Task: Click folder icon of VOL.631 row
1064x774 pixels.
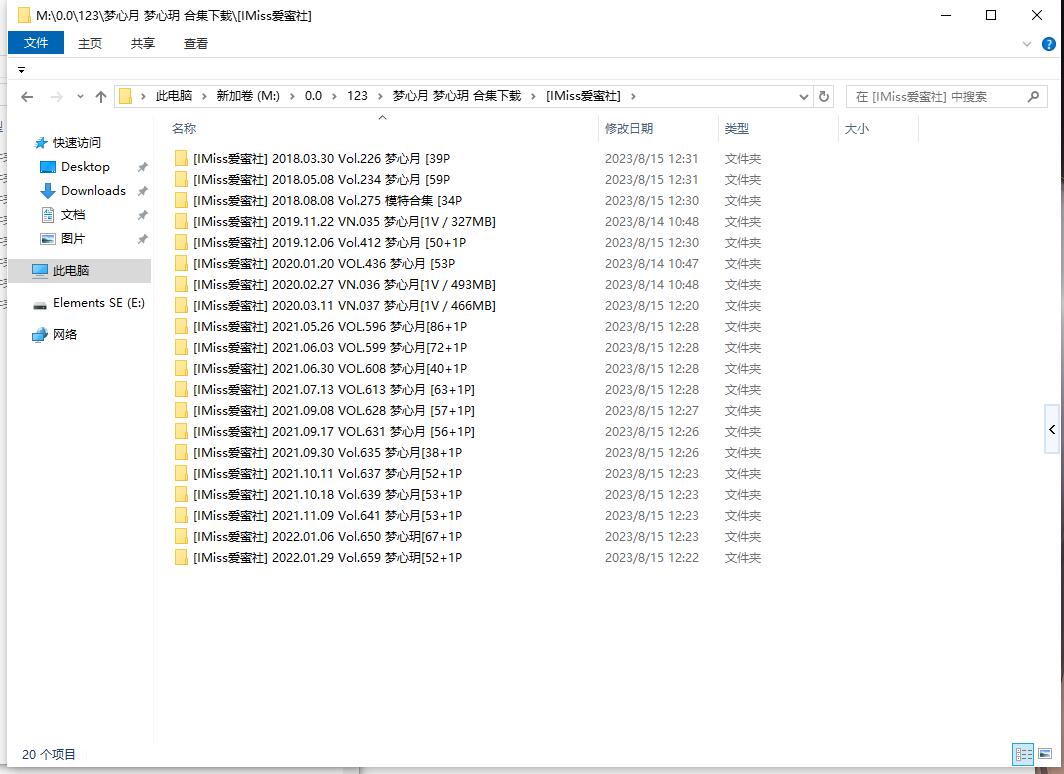Action: (x=181, y=431)
